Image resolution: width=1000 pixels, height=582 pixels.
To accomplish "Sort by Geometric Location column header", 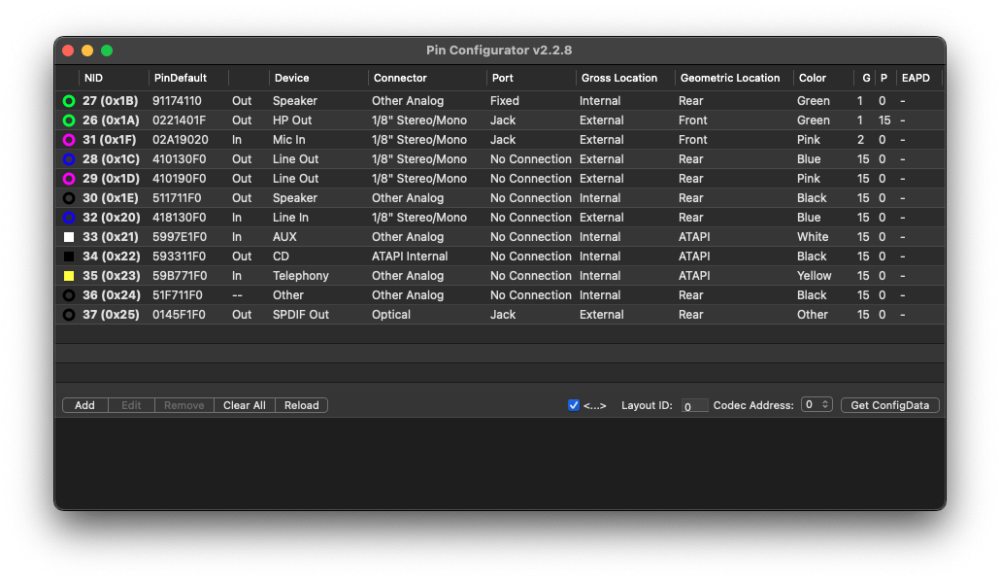I will coord(730,78).
